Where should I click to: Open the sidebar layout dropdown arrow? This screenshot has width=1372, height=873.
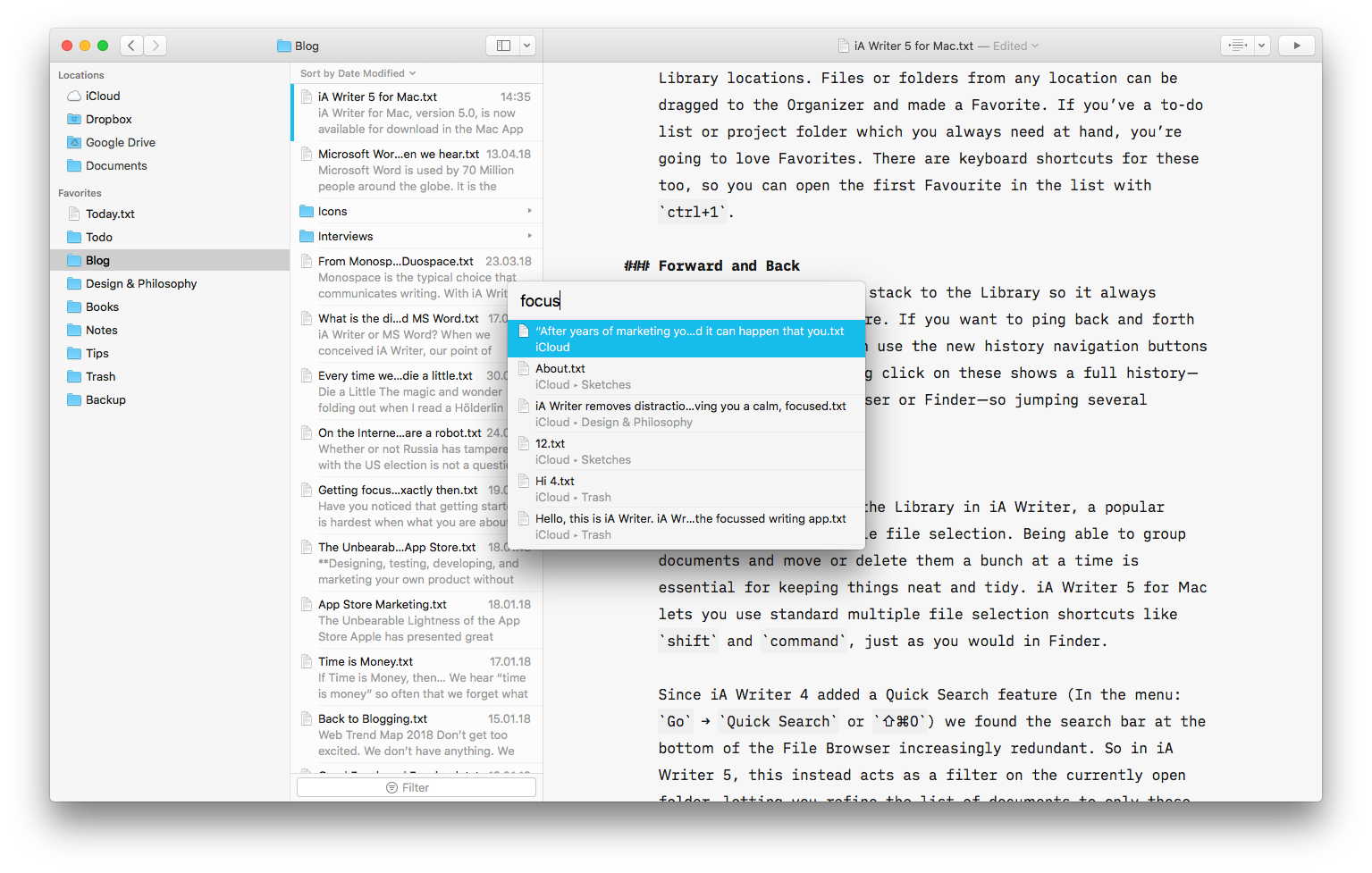[x=527, y=46]
